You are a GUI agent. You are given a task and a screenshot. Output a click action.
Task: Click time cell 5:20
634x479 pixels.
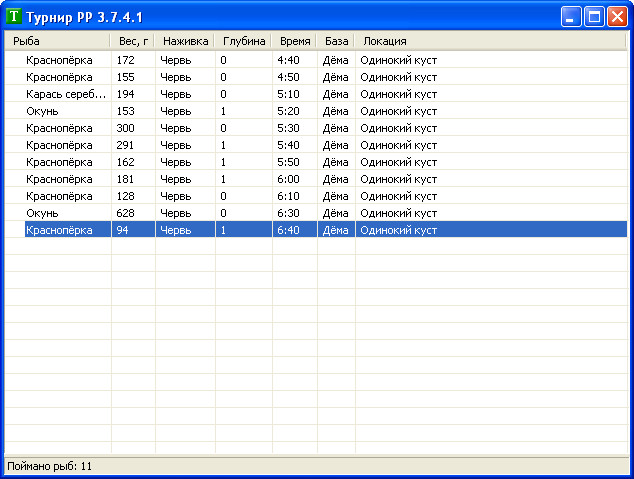[x=288, y=111]
